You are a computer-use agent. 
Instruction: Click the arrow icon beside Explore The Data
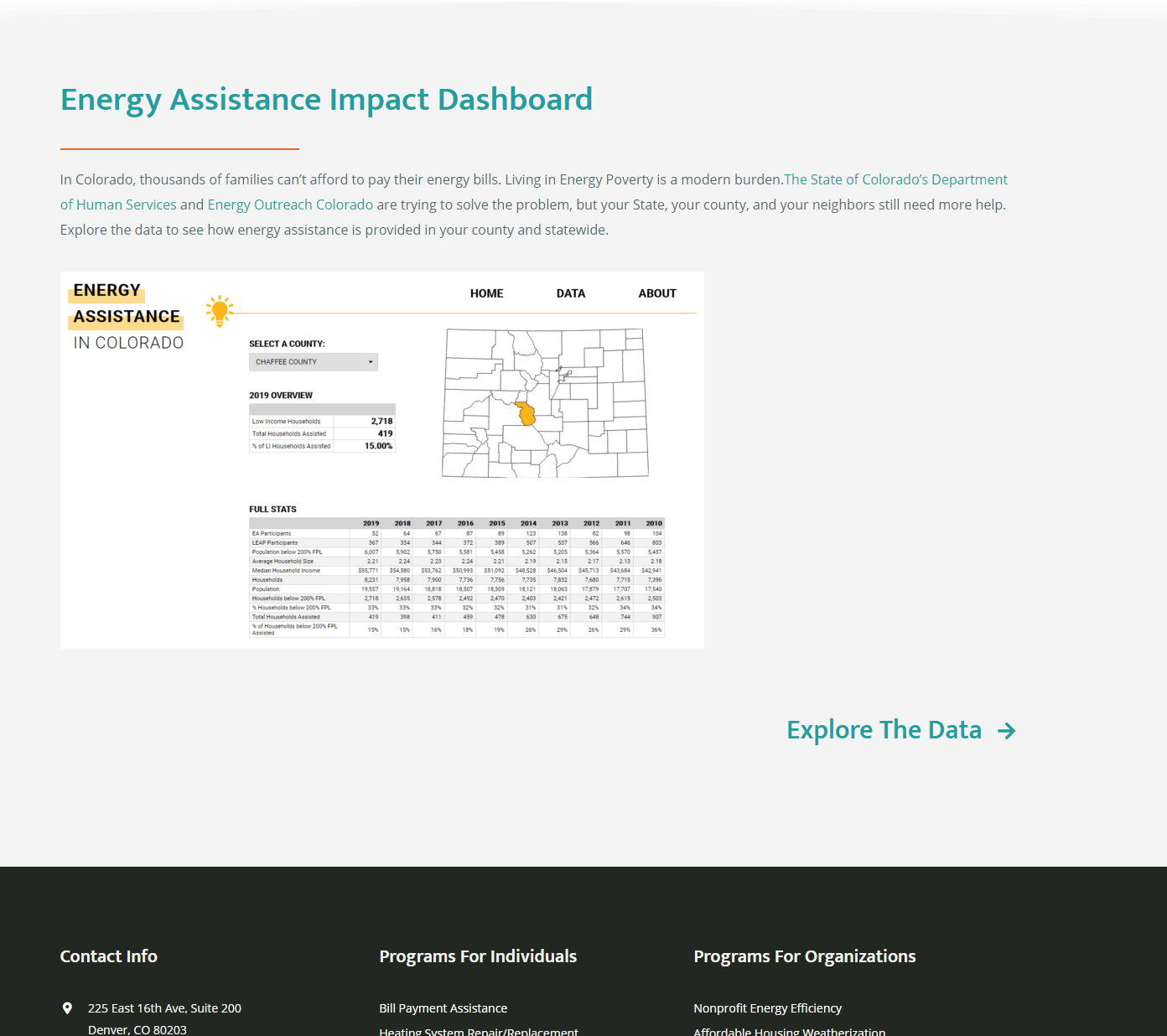(1006, 731)
